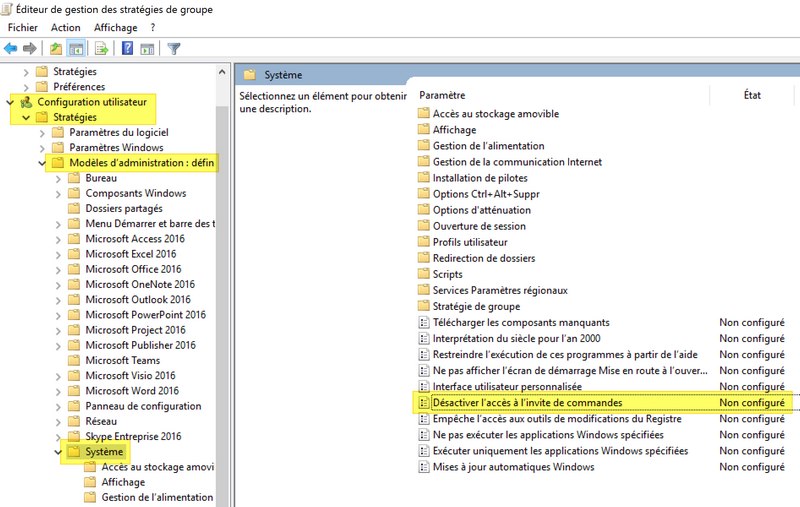Open the Fichier menu
Image resolution: width=800 pixels, height=507 pixels.
coord(22,27)
